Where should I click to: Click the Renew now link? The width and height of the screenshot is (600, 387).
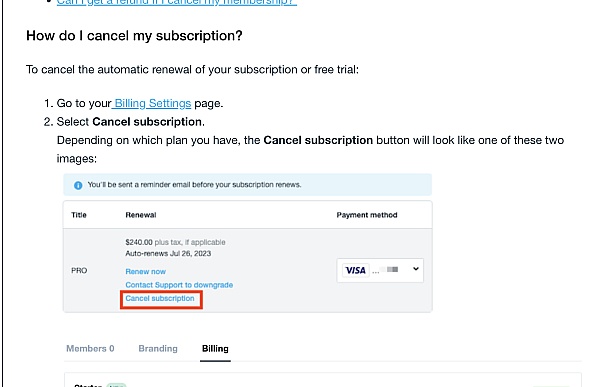pos(145,271)
